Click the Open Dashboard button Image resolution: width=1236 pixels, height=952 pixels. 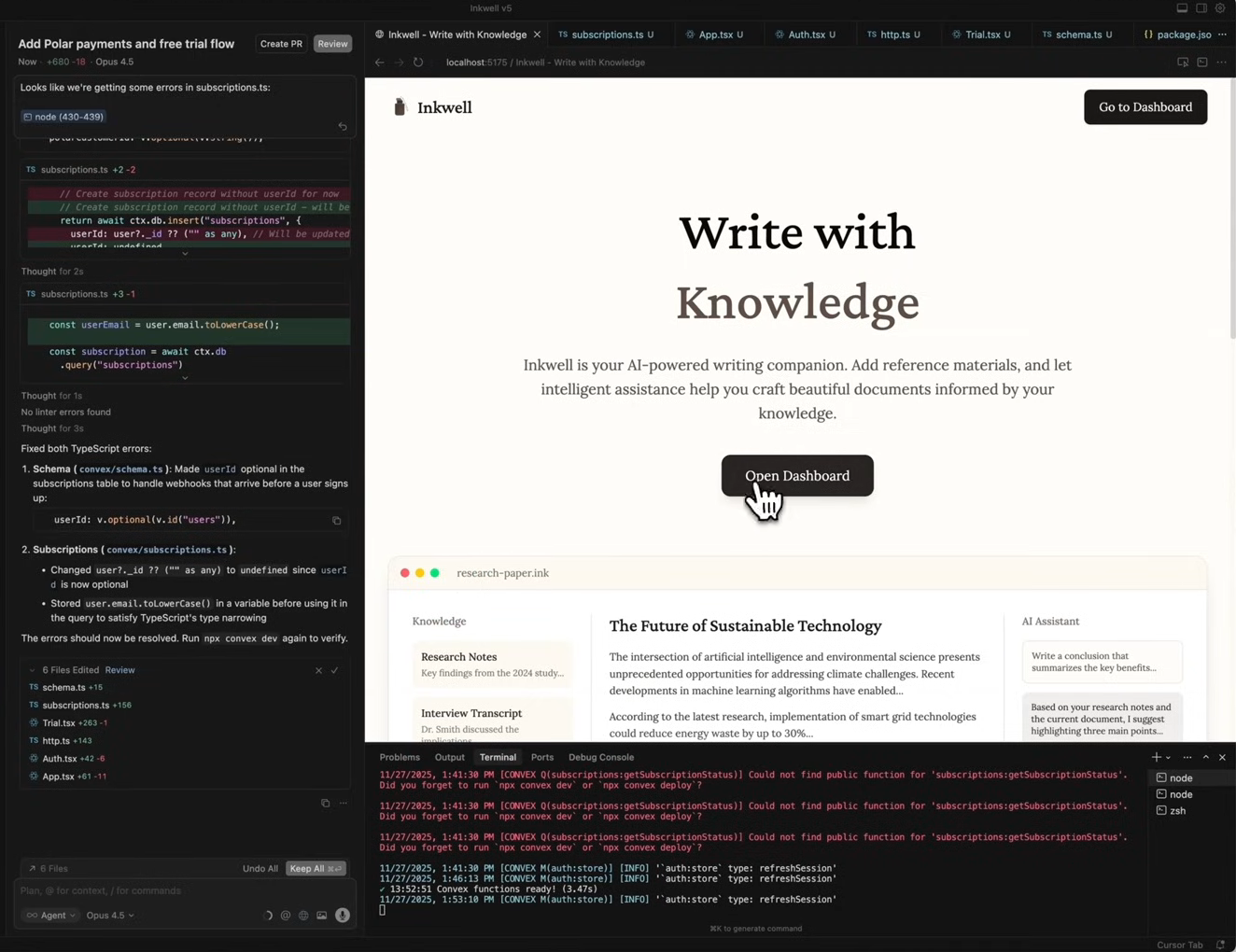[797, 476]
